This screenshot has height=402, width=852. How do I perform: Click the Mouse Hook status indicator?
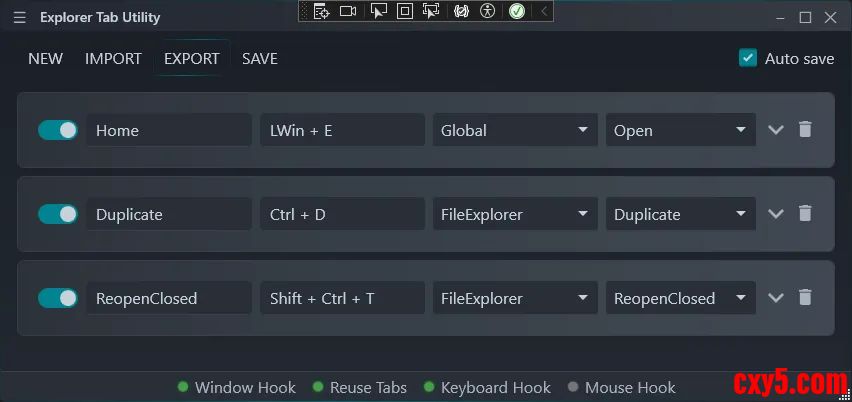pos(622,387)
